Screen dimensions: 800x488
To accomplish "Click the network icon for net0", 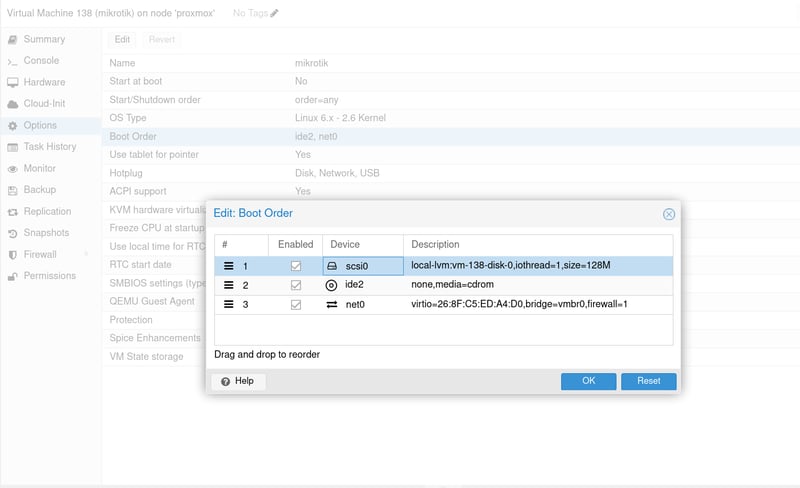I will [332, 304].
